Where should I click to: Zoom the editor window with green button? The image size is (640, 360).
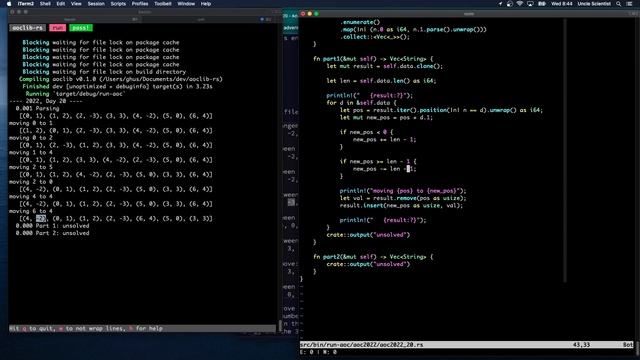316,13
